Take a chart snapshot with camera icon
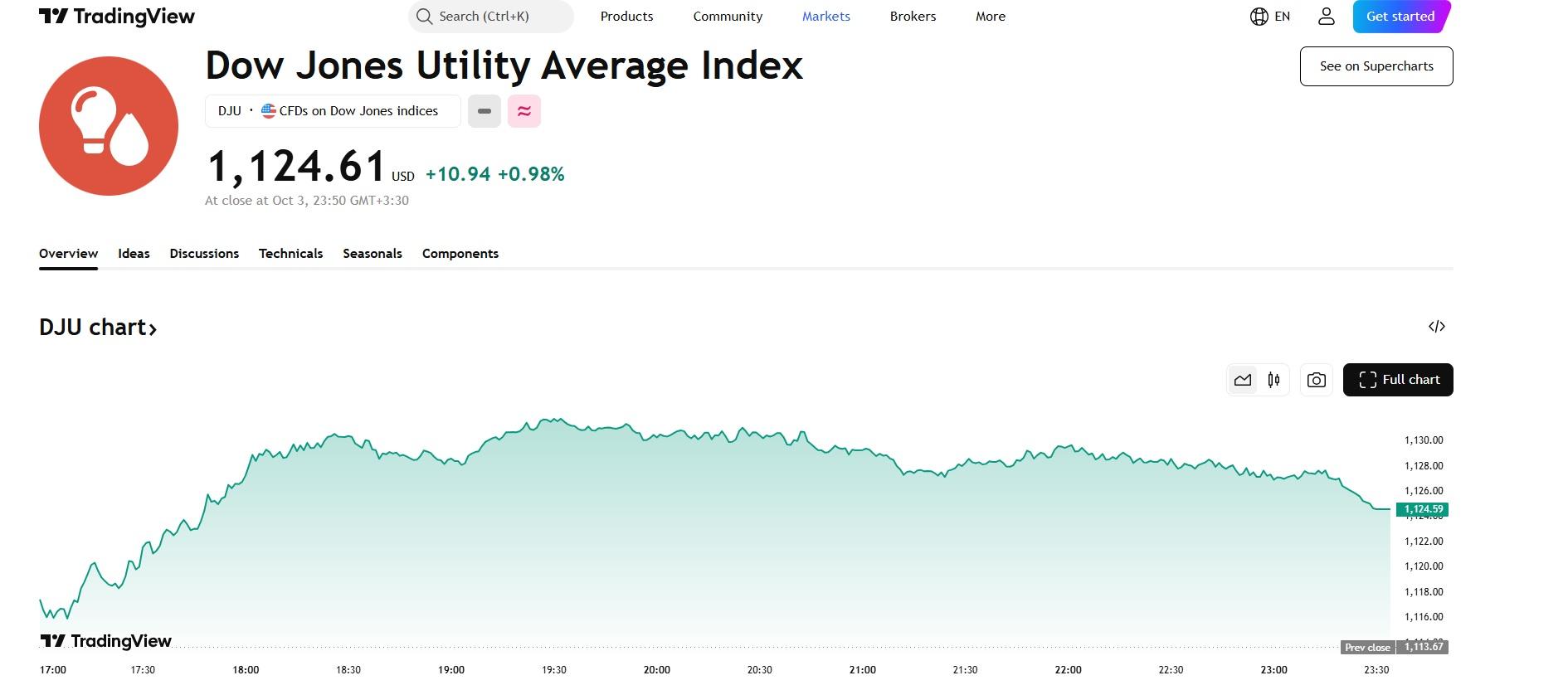This screenshot has height=685, width=1568. coord(1316,380)
